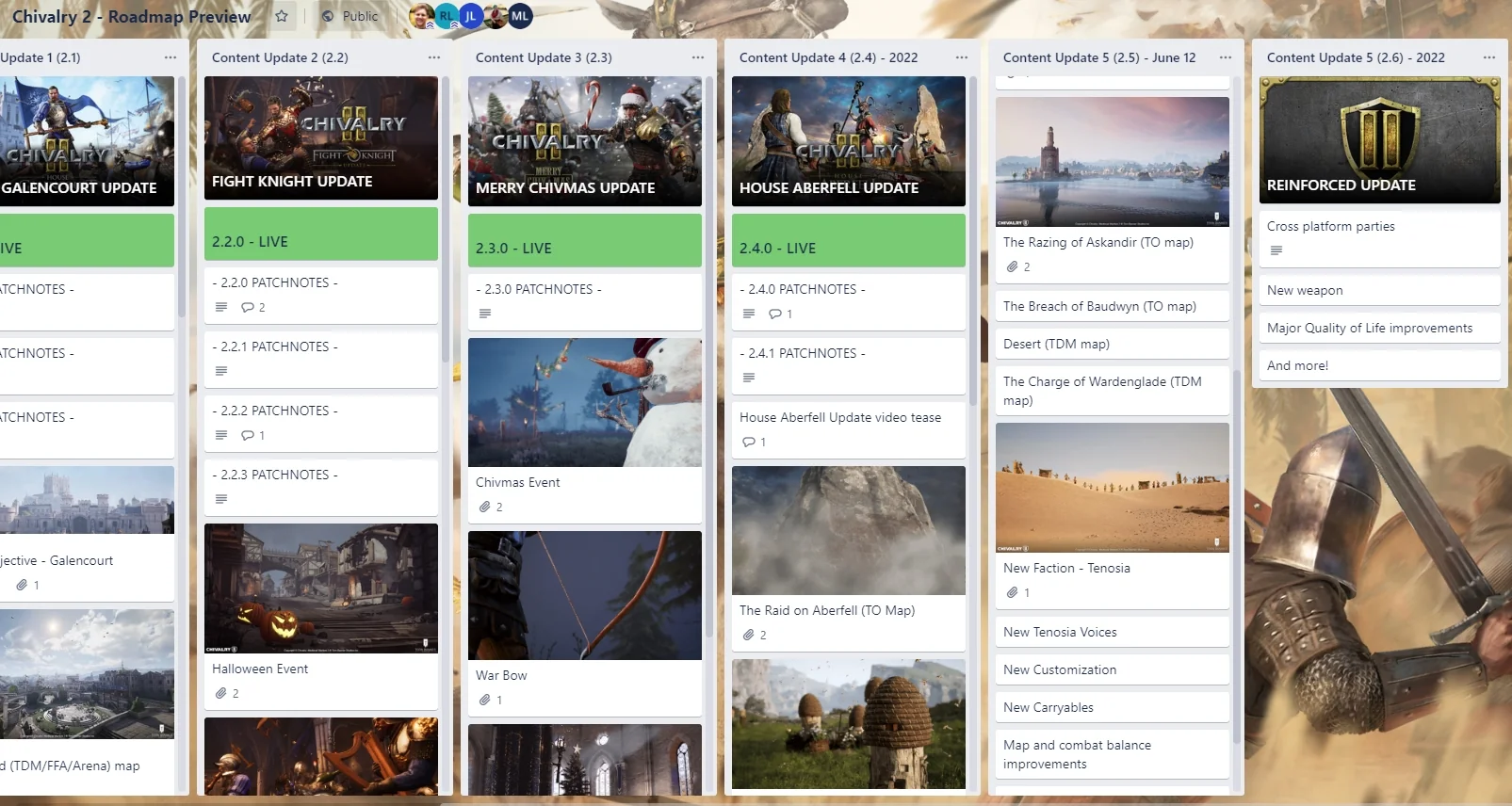Open the New Customization card
The height and width of the screenshot is (806, 1512).
click(1113, 669)
